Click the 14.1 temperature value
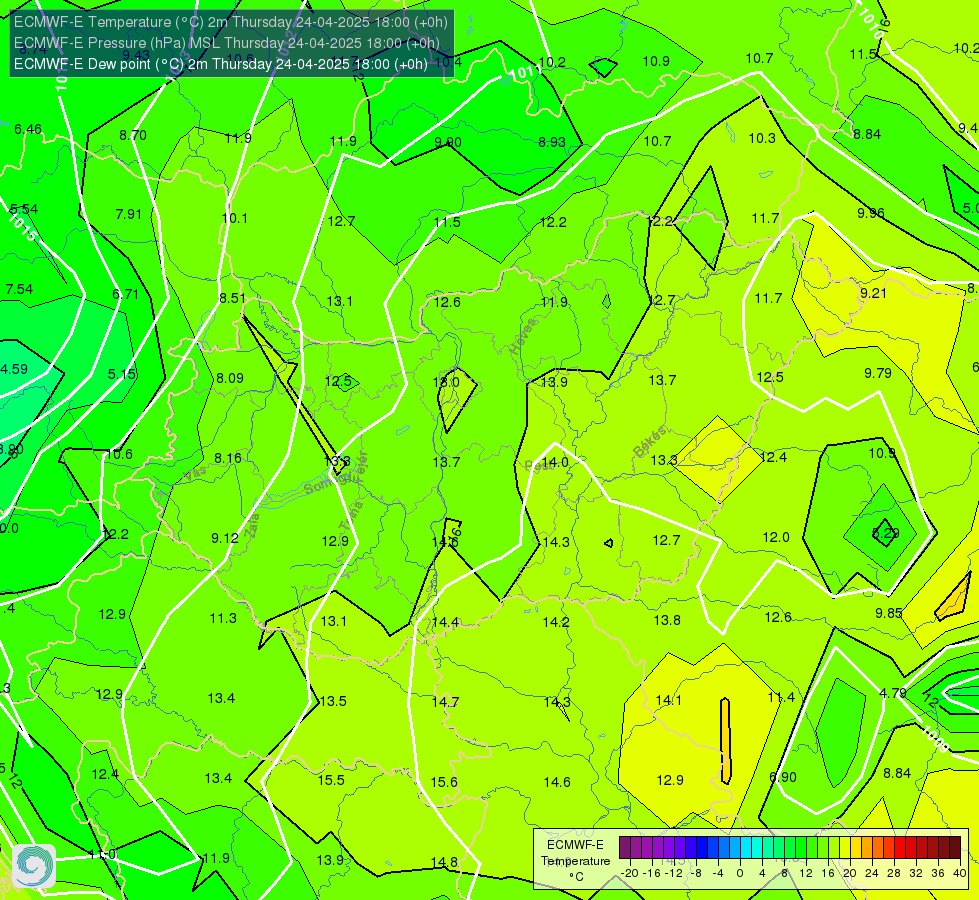 click(x=669, y=700)
